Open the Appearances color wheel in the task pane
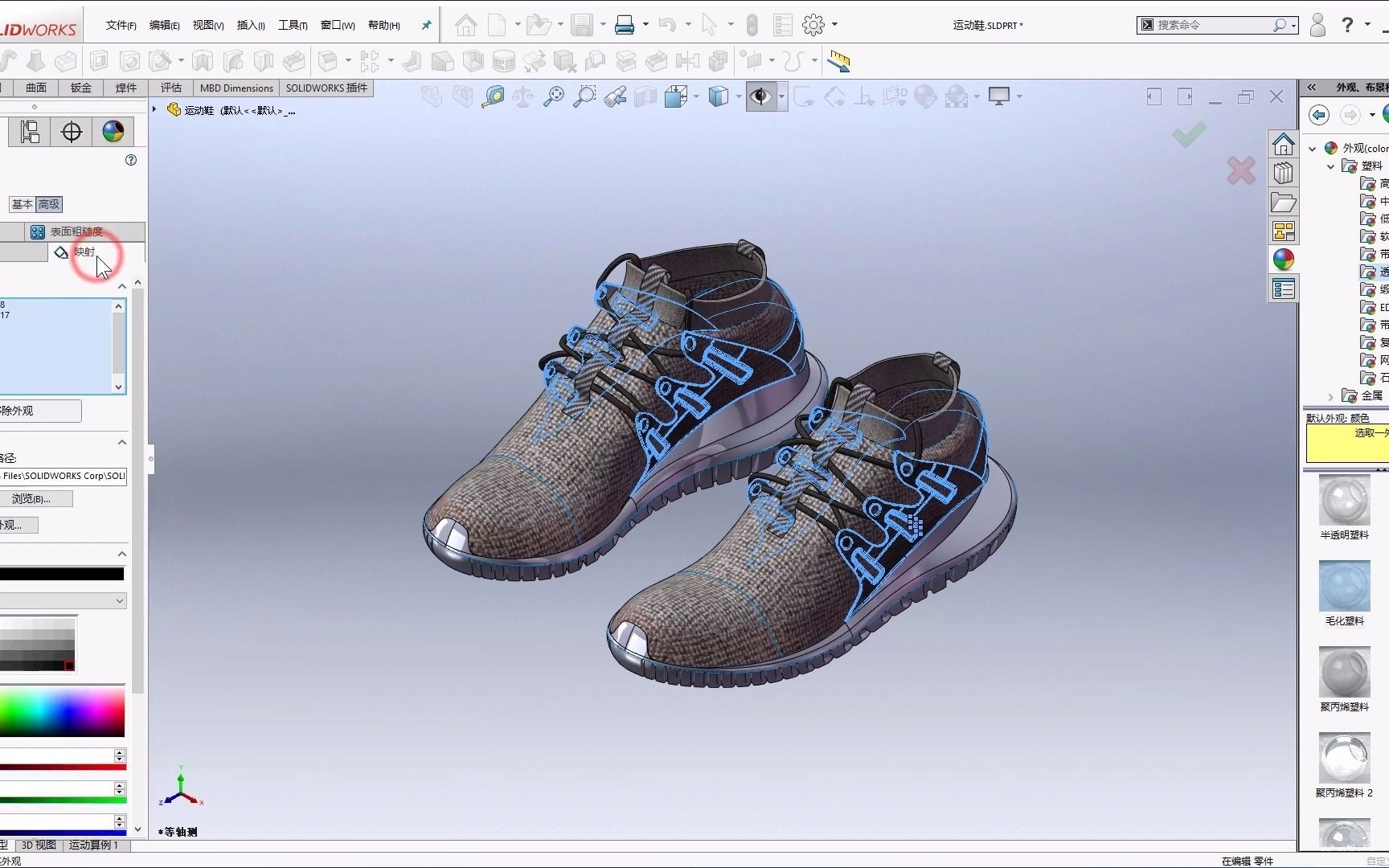This screenshot has height=868, width=1389. 1284,260
